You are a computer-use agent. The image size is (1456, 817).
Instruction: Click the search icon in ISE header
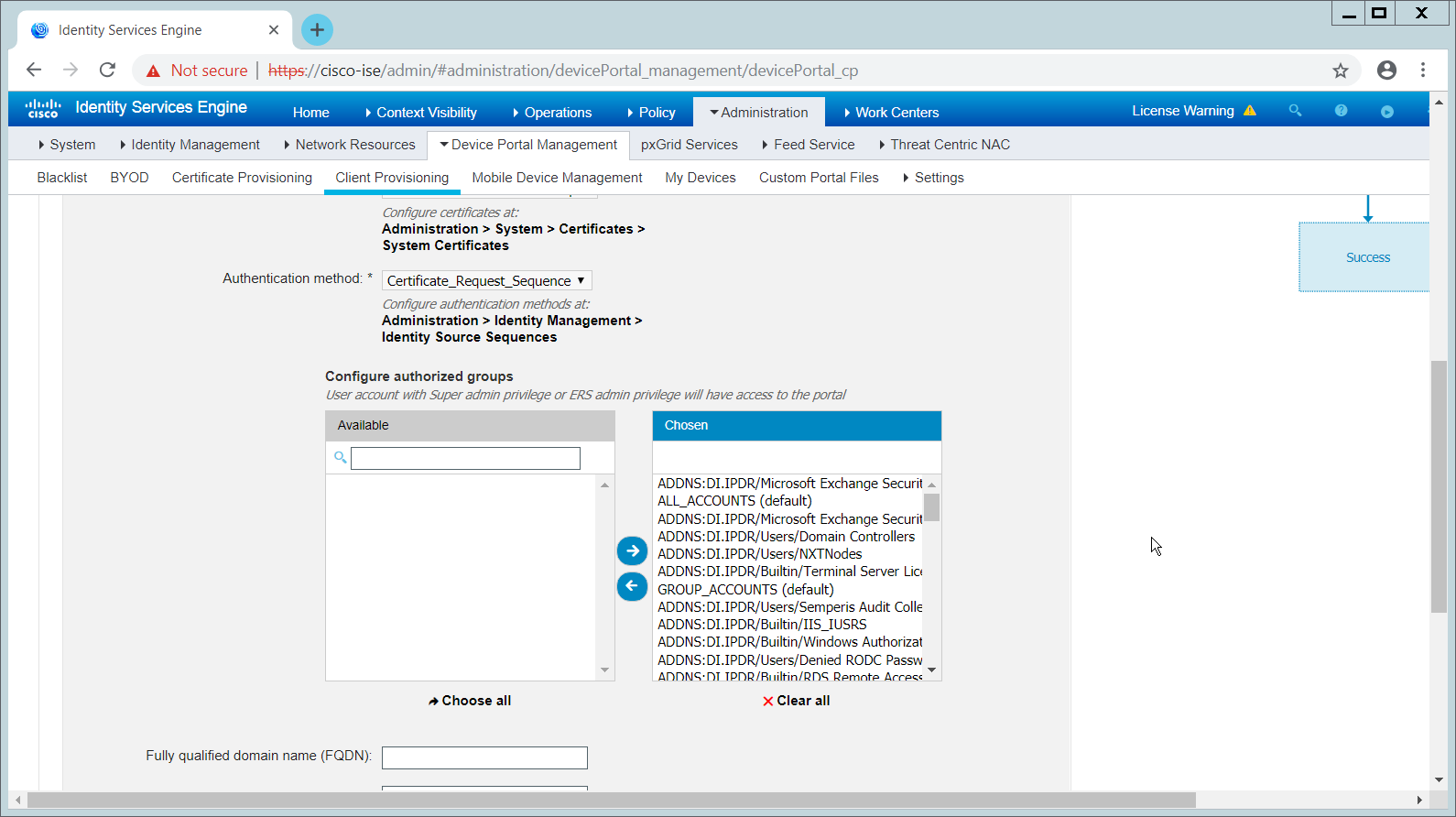point(1295,111)
